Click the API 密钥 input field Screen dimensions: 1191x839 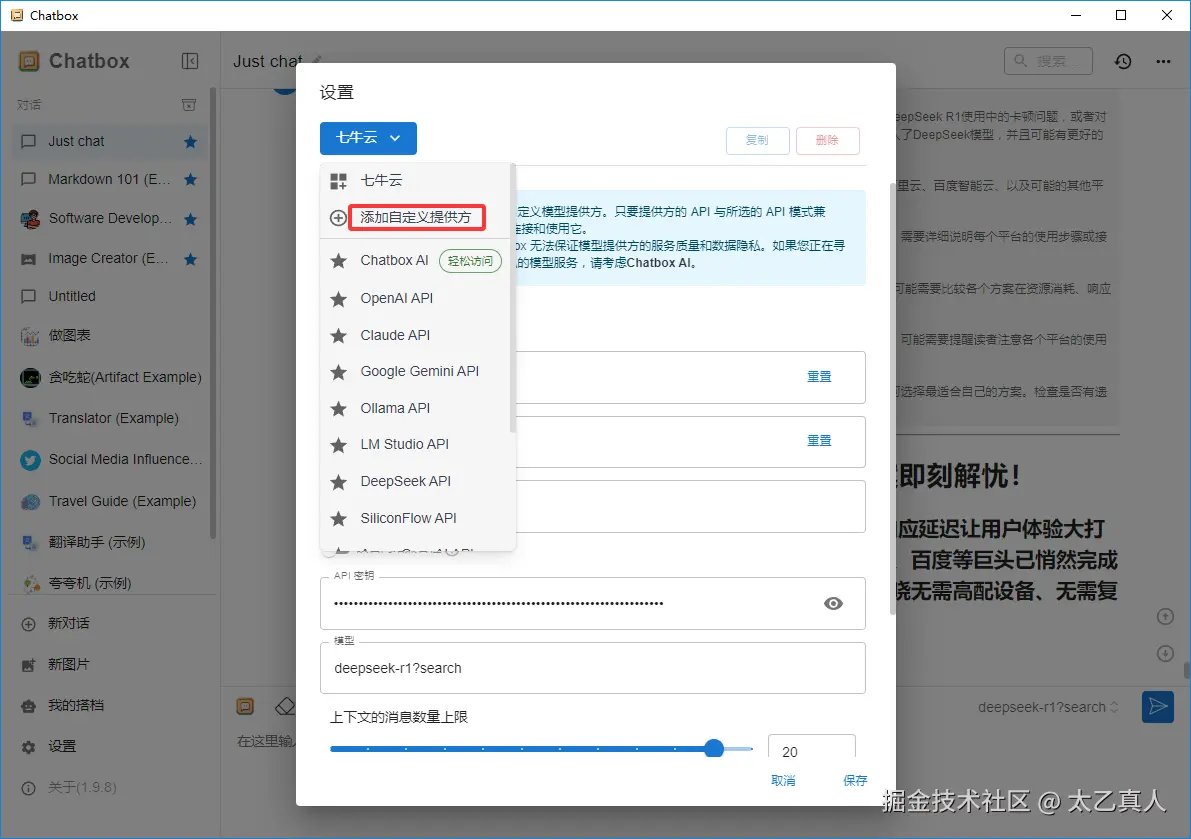coord(592,604)
